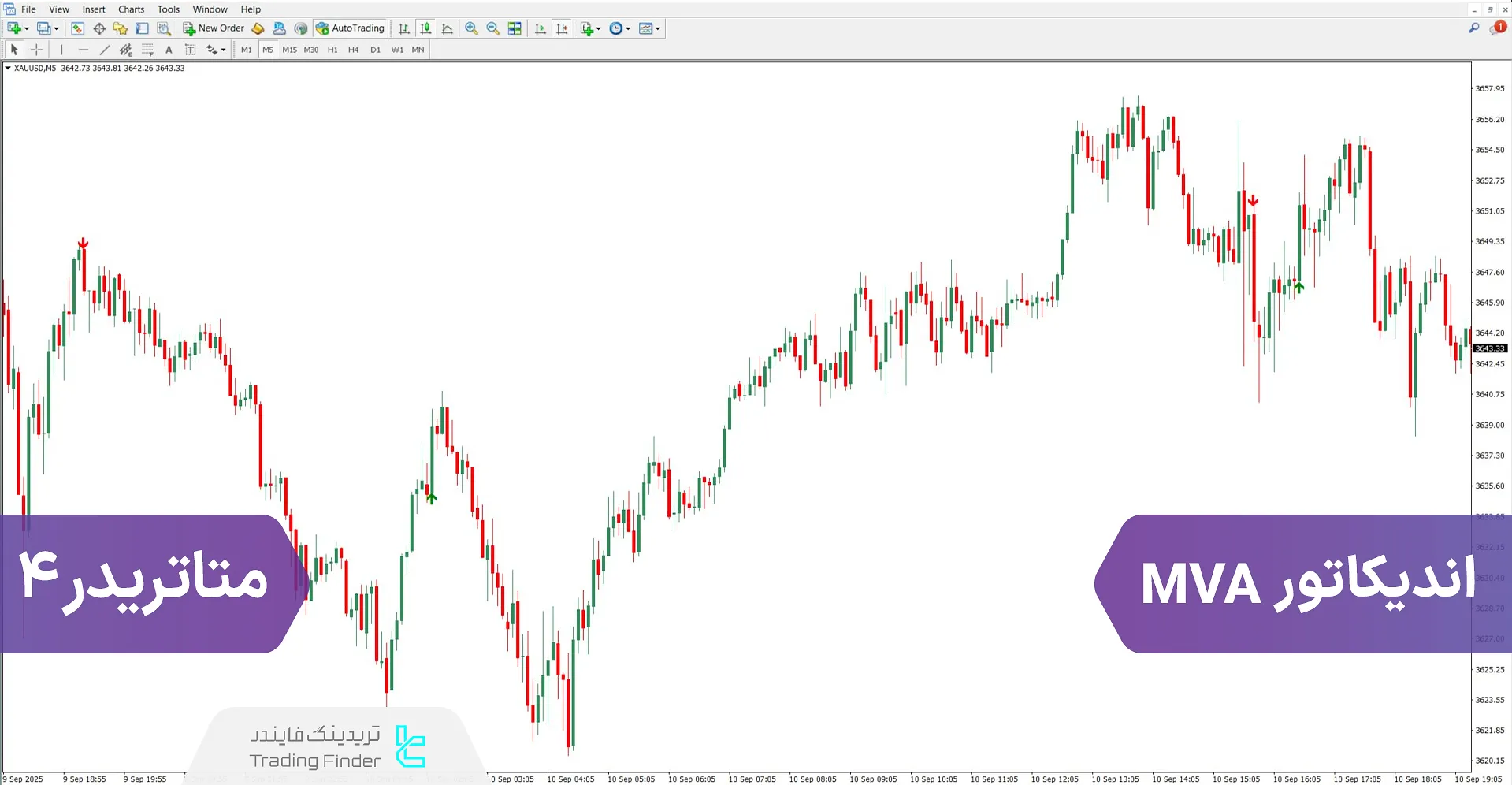Choose the text label tool

tap(169, 50)
